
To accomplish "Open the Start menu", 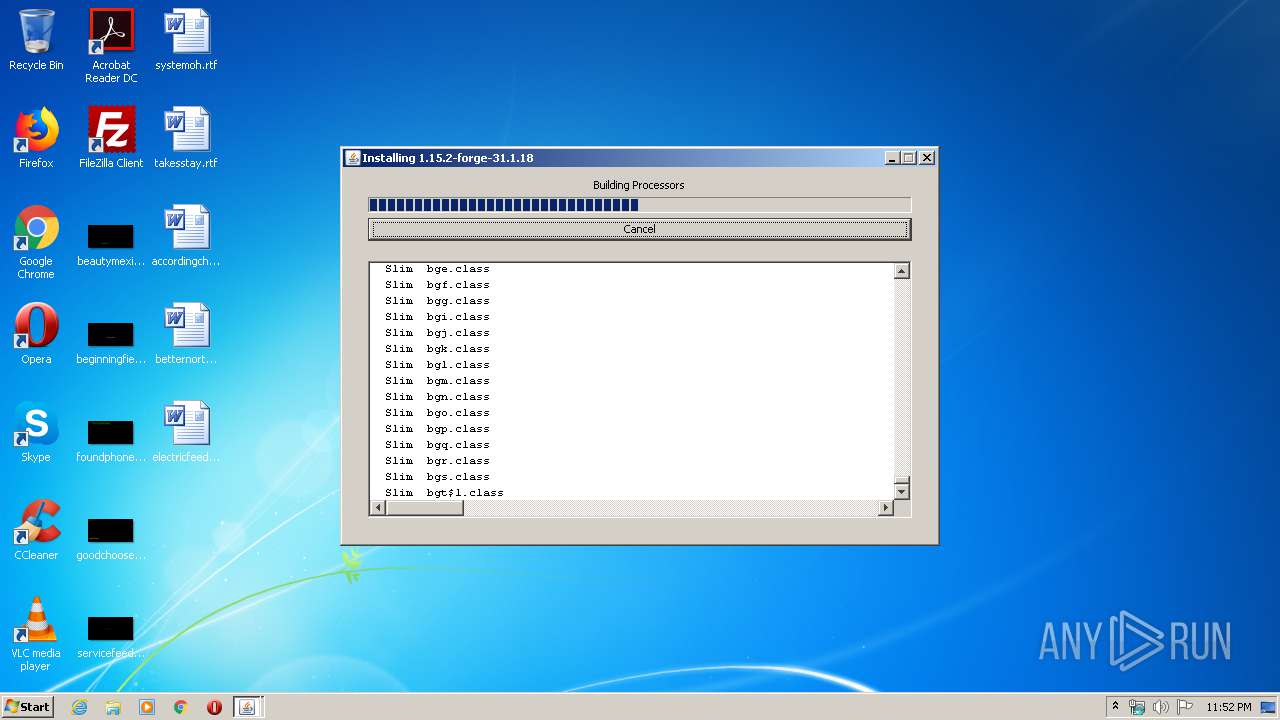I will coord(27,706).
